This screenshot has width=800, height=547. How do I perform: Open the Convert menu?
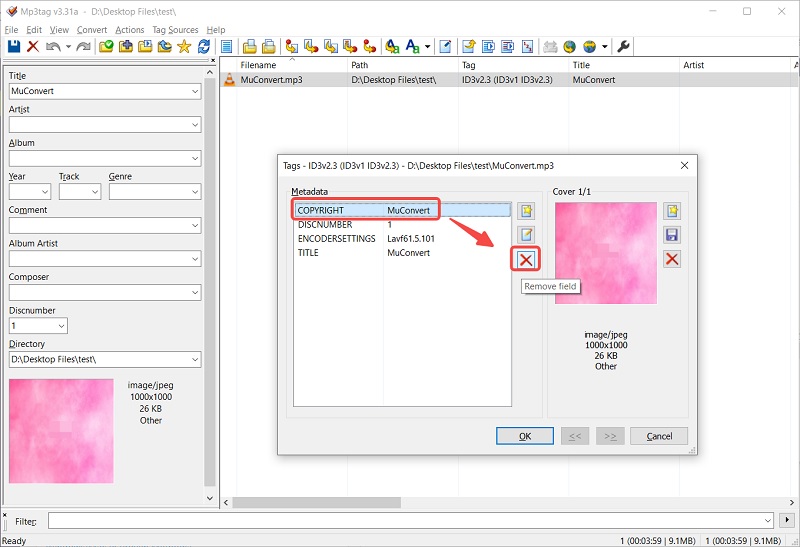92,30
